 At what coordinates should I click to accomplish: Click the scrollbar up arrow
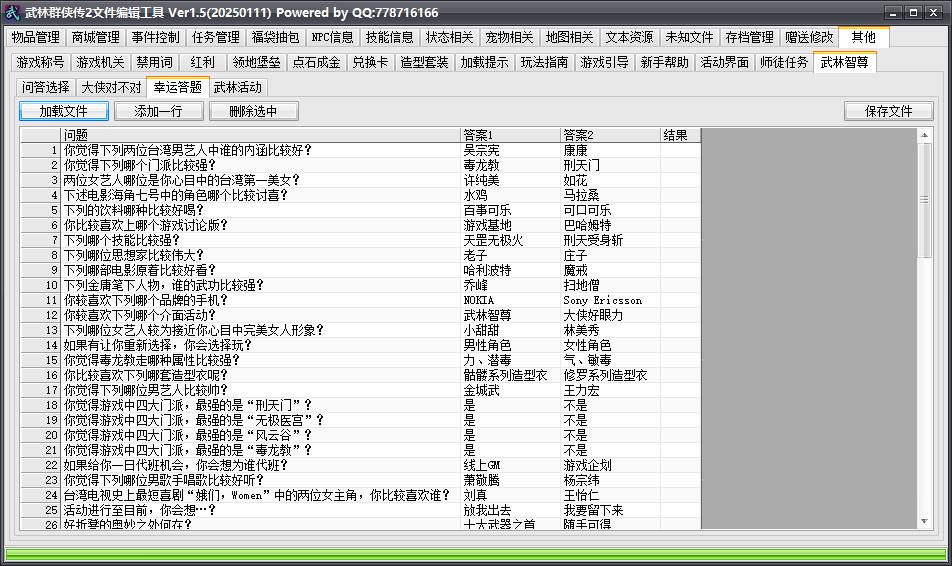click(924, 135)
